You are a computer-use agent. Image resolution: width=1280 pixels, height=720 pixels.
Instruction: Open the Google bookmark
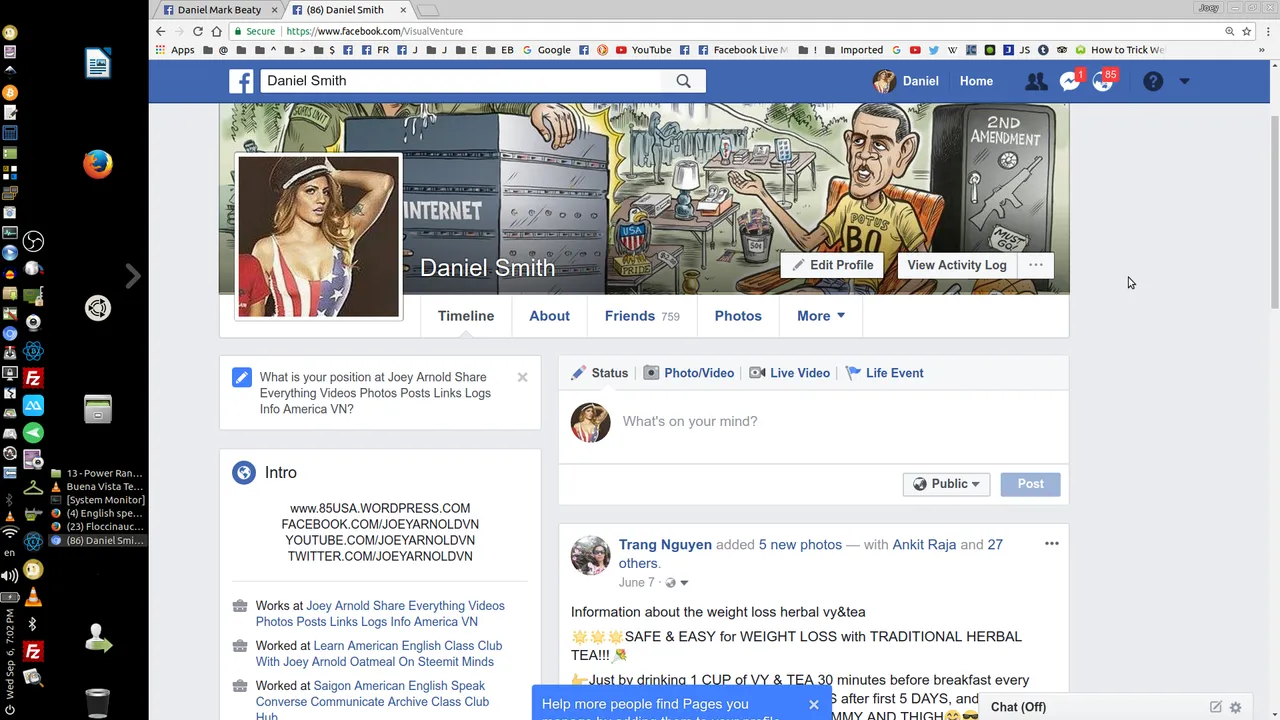pos(546,50)
